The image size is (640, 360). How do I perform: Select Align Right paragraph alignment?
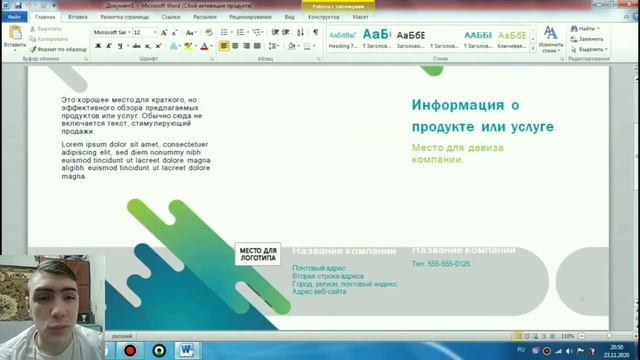246,46
